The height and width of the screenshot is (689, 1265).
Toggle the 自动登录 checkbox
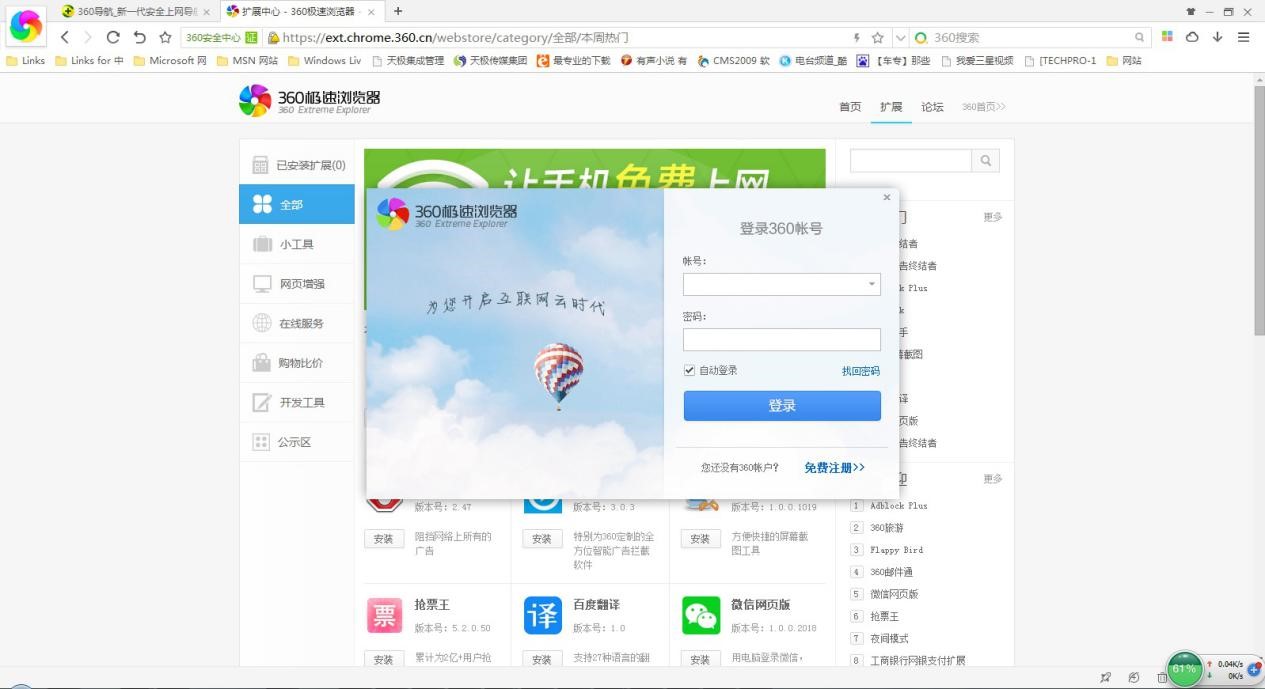[689, 370]
